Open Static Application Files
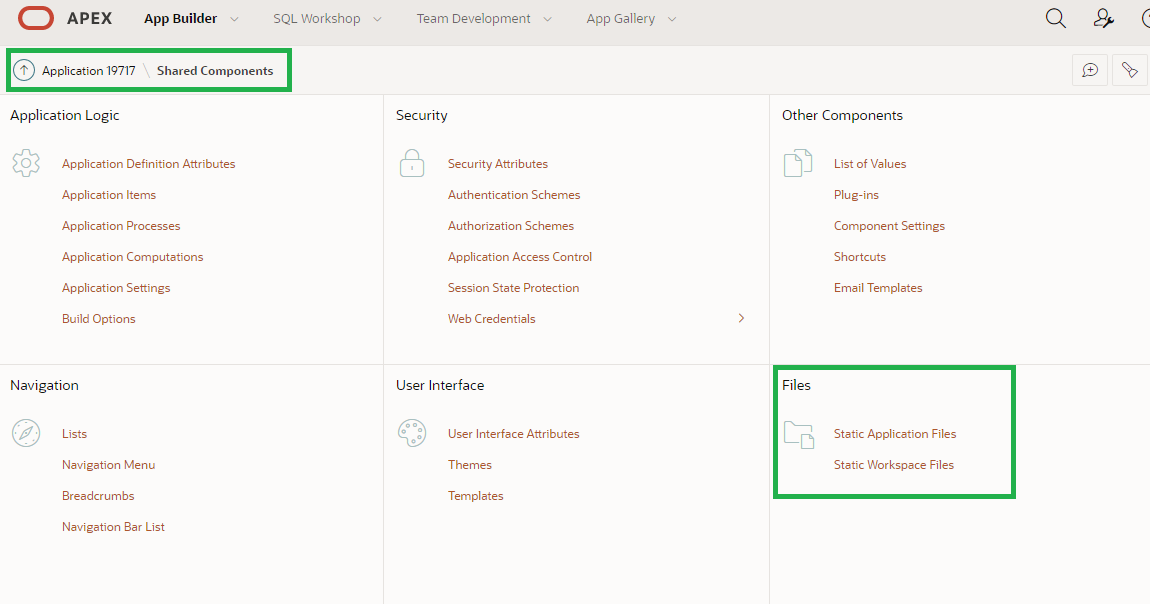This screenshot has width=1150, height=604. coord(894,433)
